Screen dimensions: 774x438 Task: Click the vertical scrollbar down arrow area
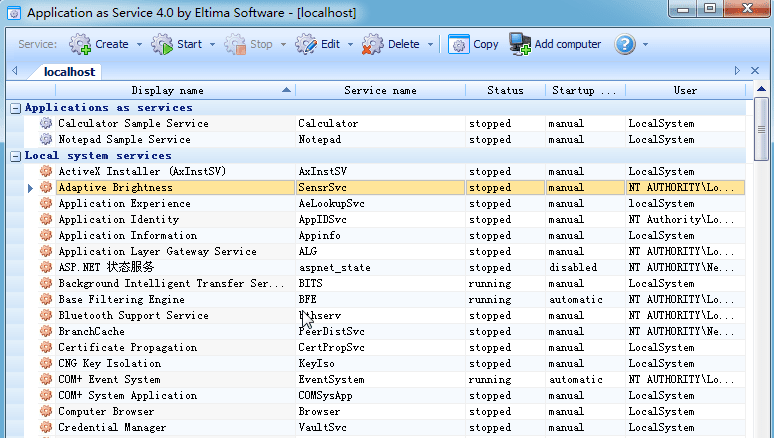tap(762, 430)
